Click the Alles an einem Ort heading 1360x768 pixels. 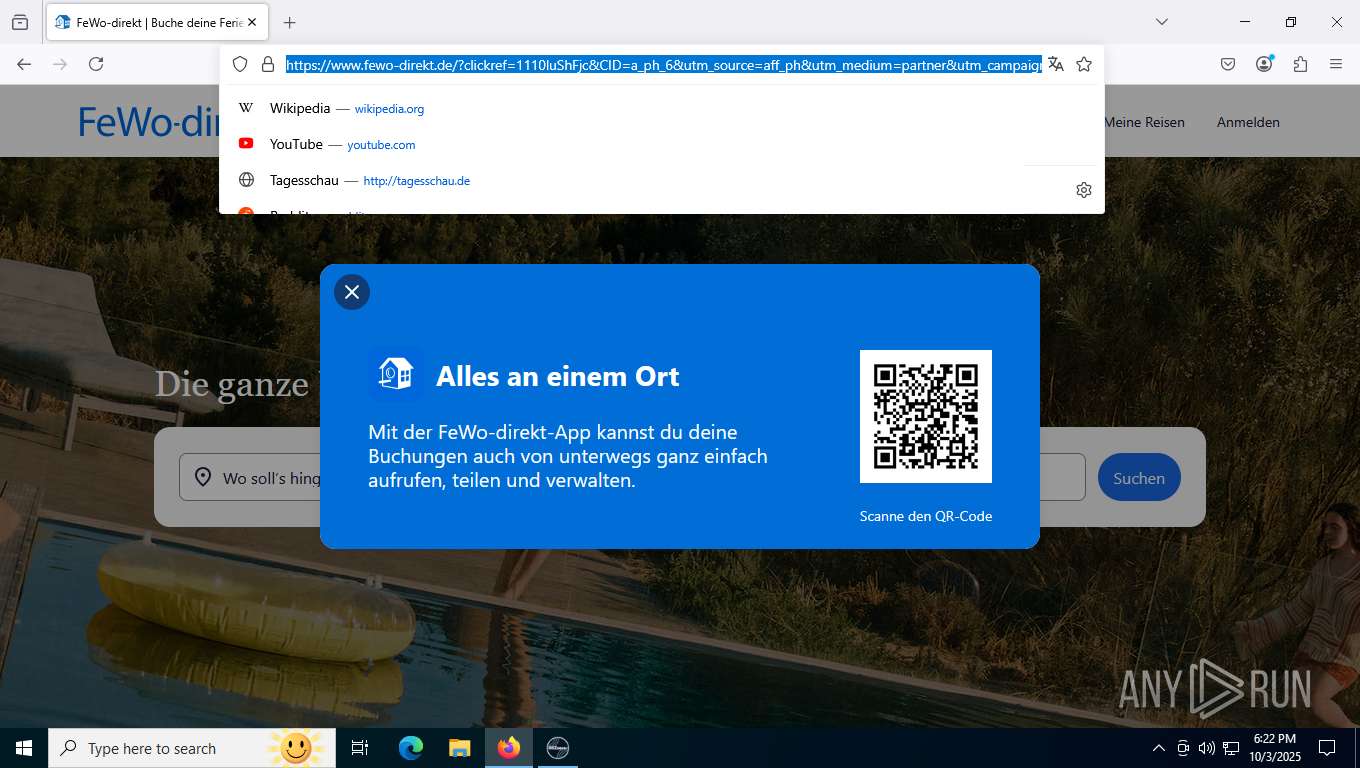coord(558,376)
